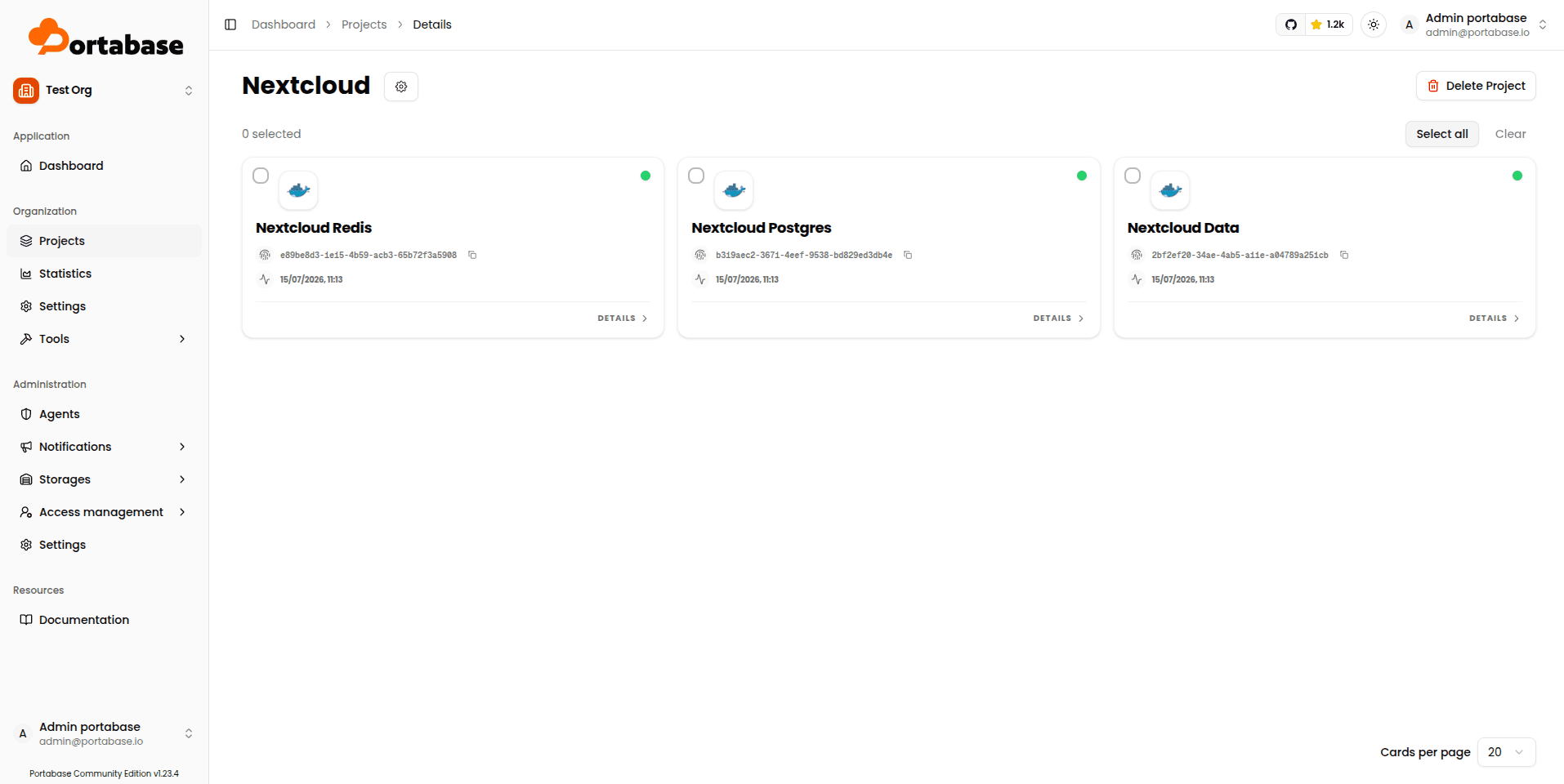This screenshot has height=784, width=1564.
Task: Click the Delete Project button
Action: tap(1476, 86)
